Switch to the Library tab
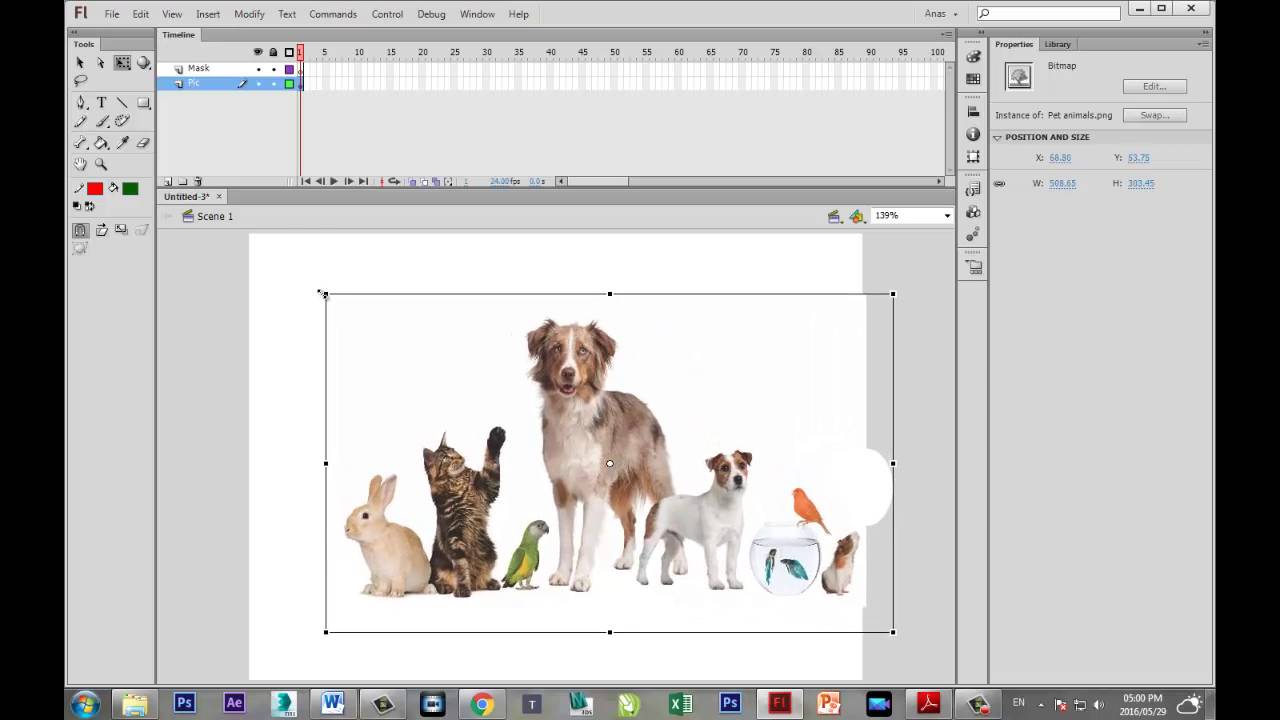 tap(1057, 44)
